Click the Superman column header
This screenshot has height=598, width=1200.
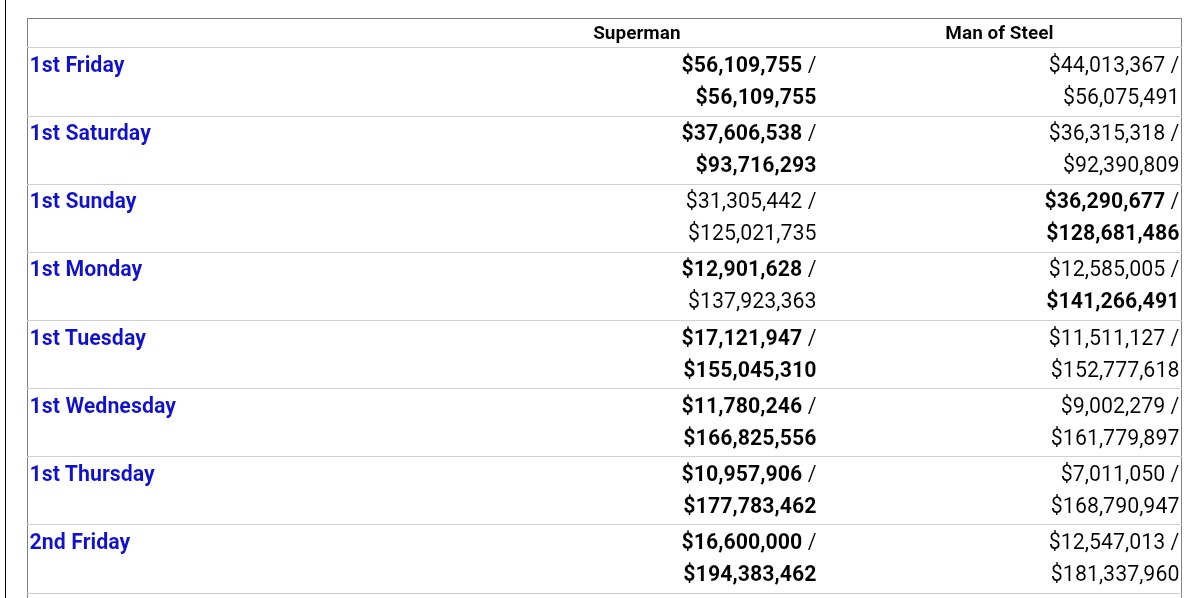pos(637,33)
